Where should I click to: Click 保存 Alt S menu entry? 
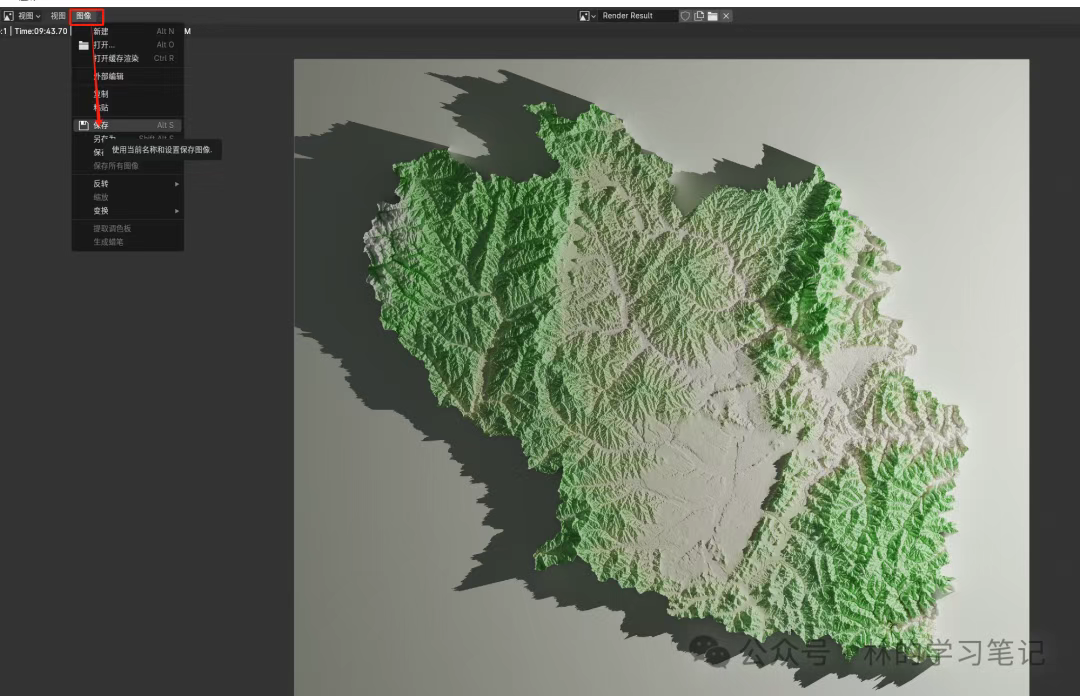(x=128, y=125)
